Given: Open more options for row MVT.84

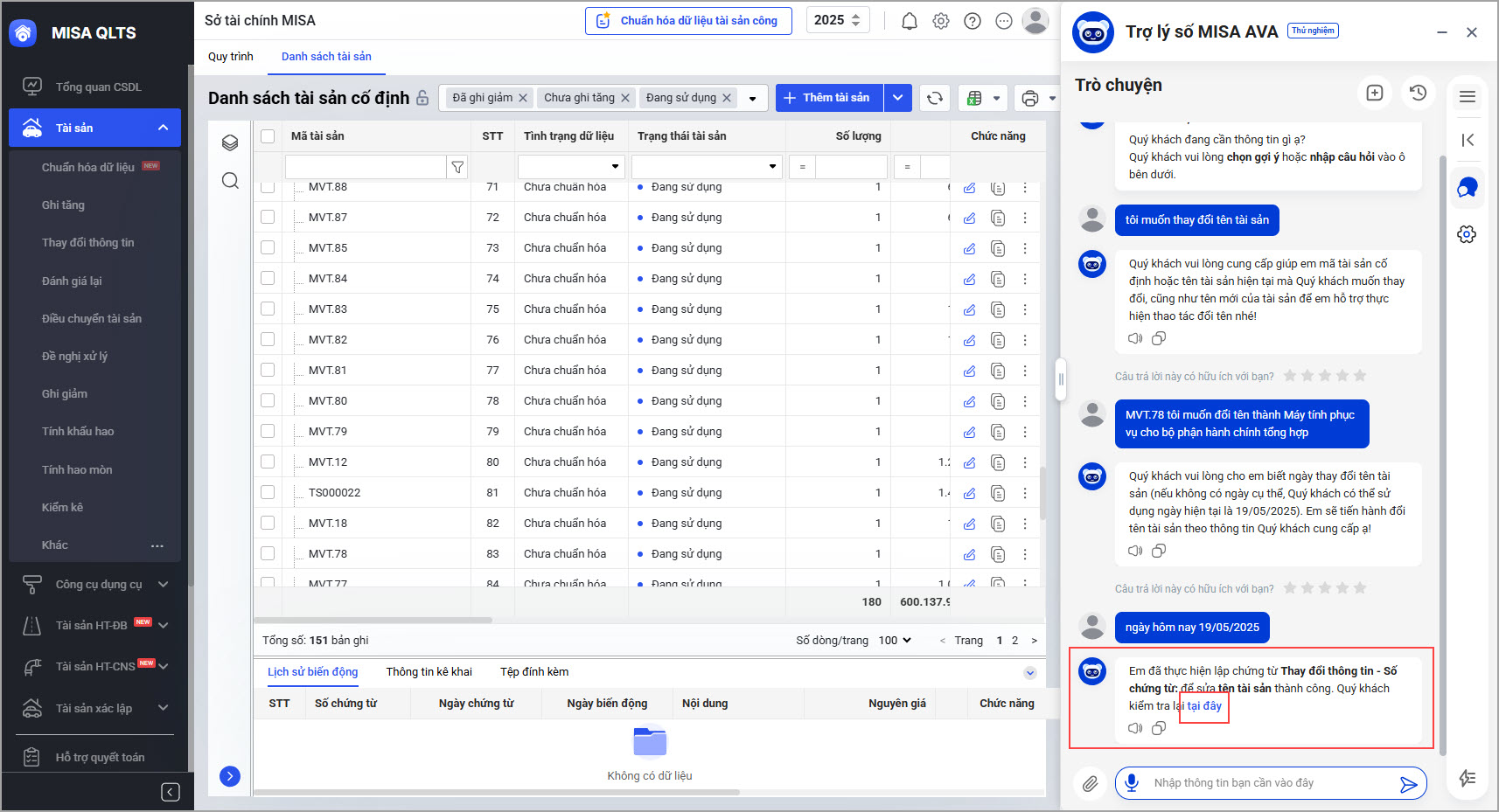Looking at the screenshot, I should [1025, 279].
